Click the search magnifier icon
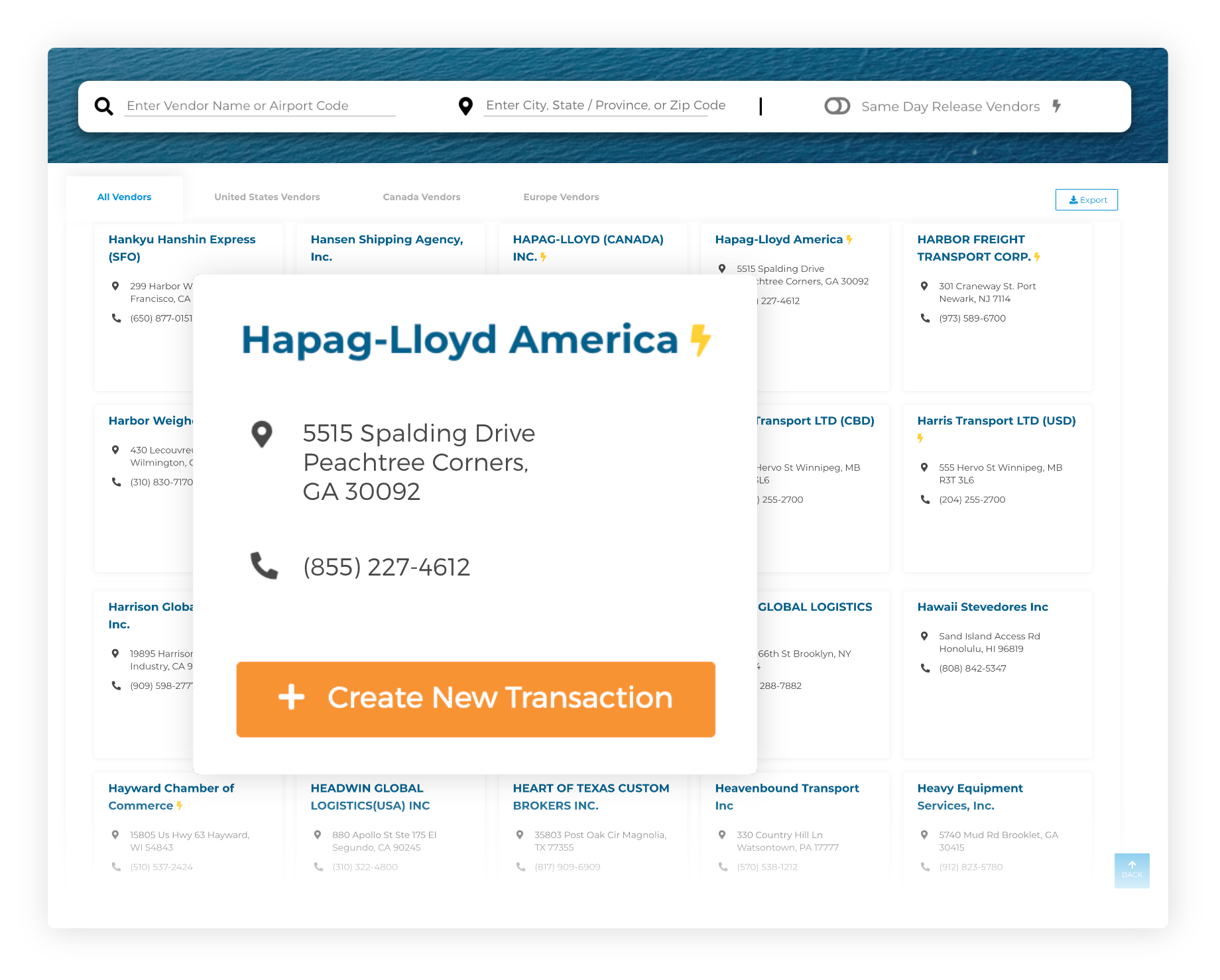 click(x=103, y=105)
